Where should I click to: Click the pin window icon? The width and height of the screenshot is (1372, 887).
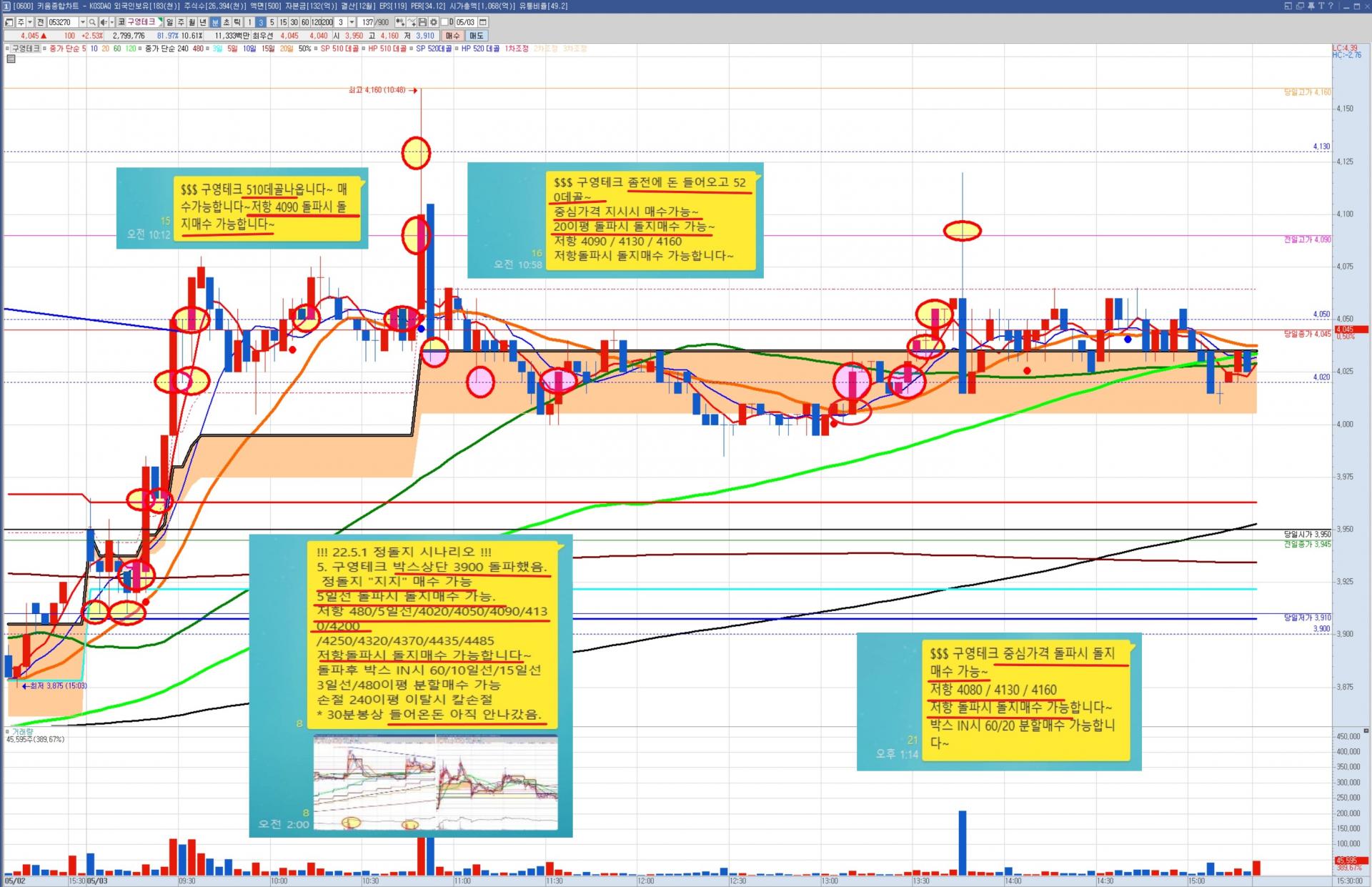coord(1311,6)
